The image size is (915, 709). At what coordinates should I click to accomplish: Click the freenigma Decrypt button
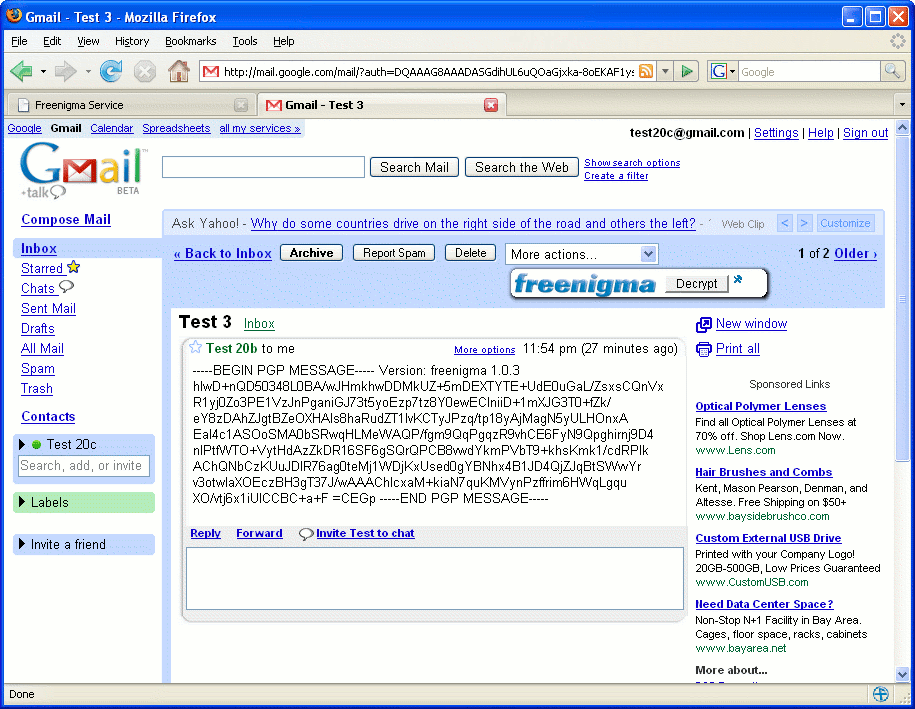[x=697, y=284]
